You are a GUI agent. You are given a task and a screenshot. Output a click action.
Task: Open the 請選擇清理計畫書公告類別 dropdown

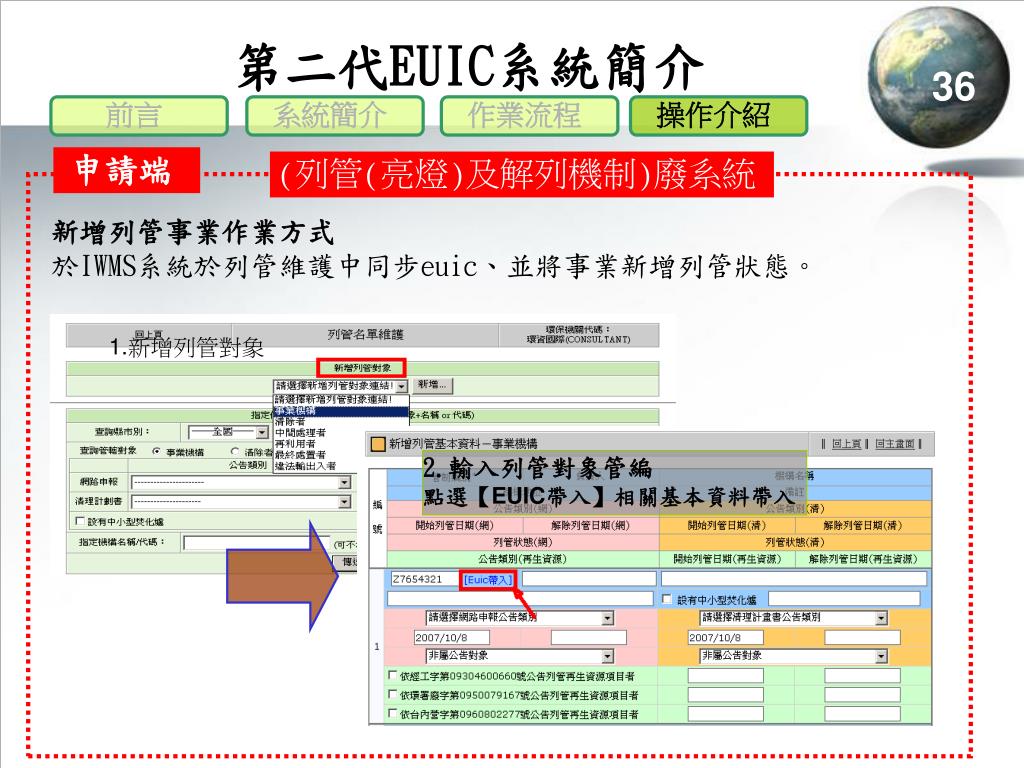click(x=794, y=618)
